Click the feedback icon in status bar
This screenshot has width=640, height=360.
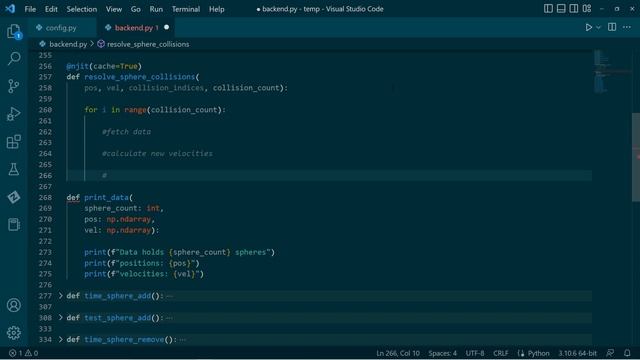(x=610, y=353)
